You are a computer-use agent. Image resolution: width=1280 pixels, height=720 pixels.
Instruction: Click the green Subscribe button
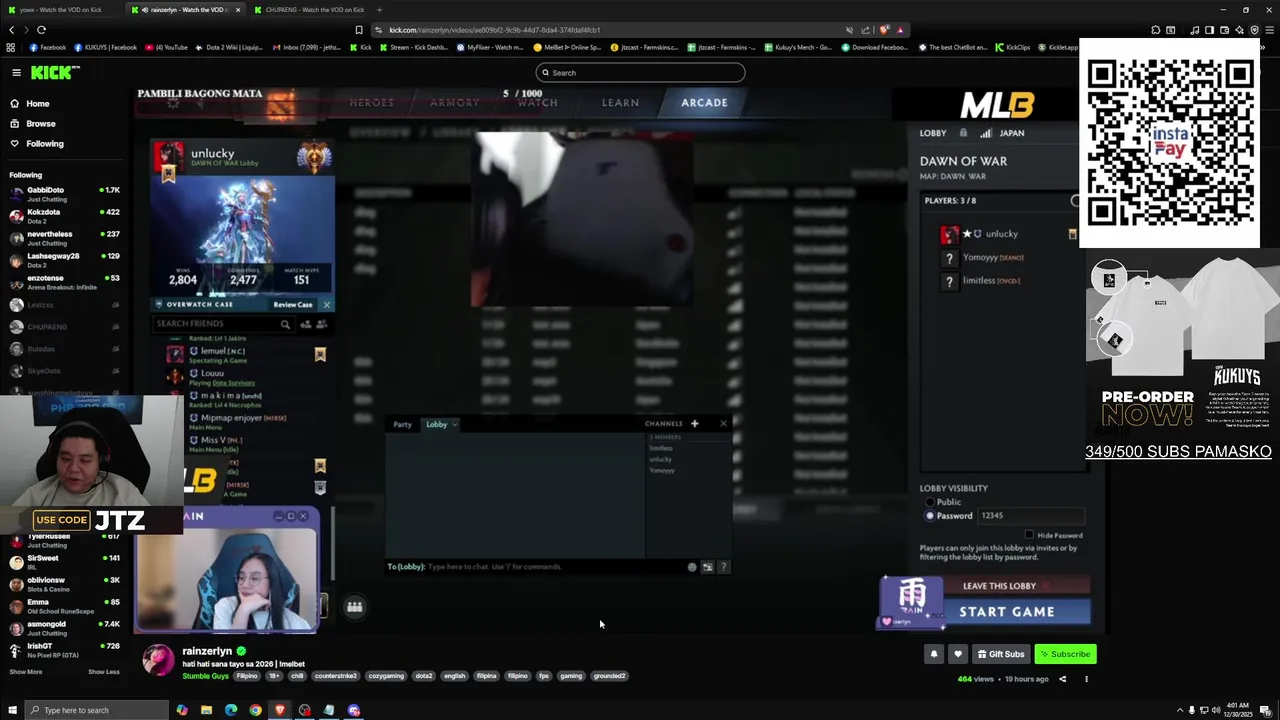click(1065, 654)
